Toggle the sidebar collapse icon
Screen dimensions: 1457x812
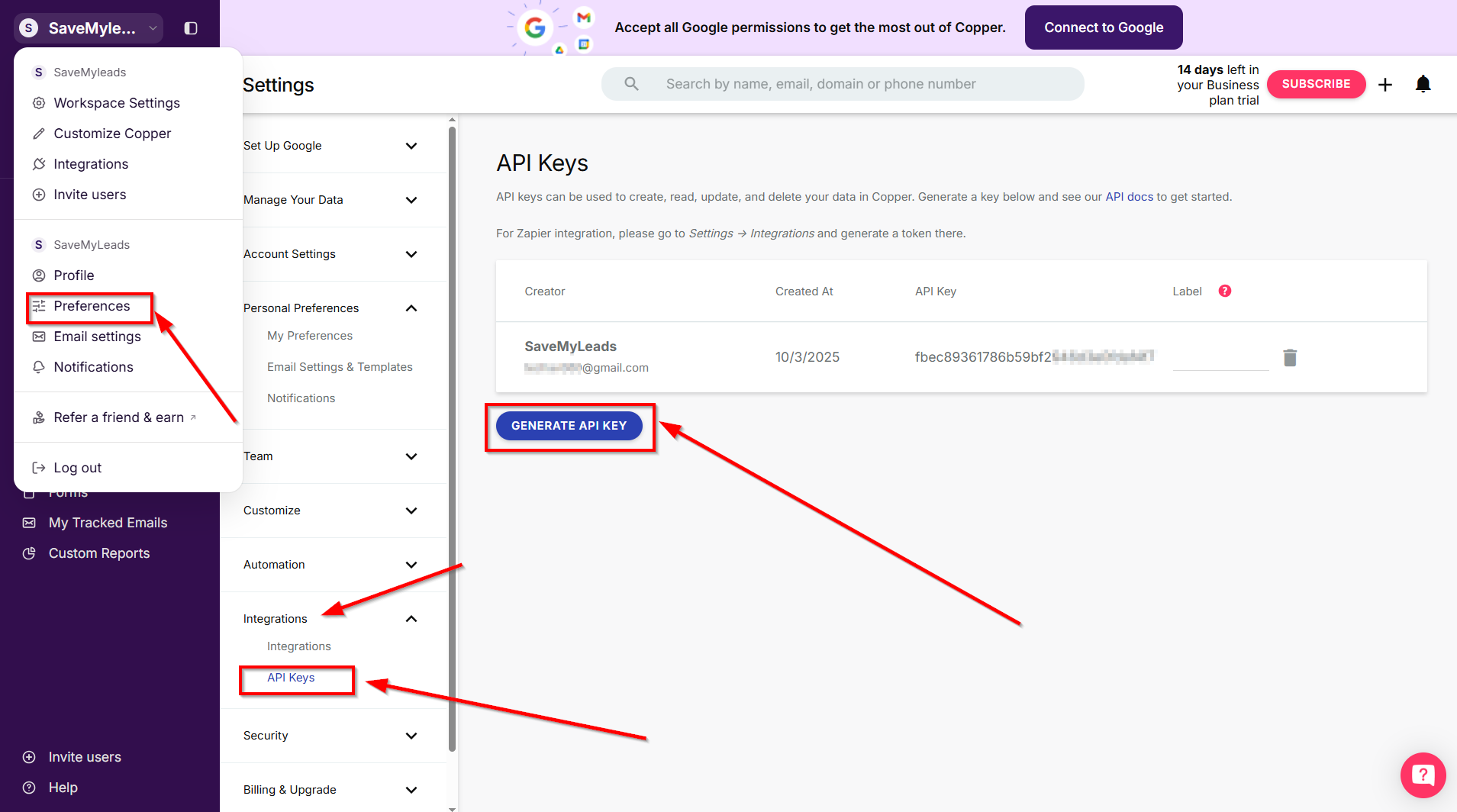(191, 28)
